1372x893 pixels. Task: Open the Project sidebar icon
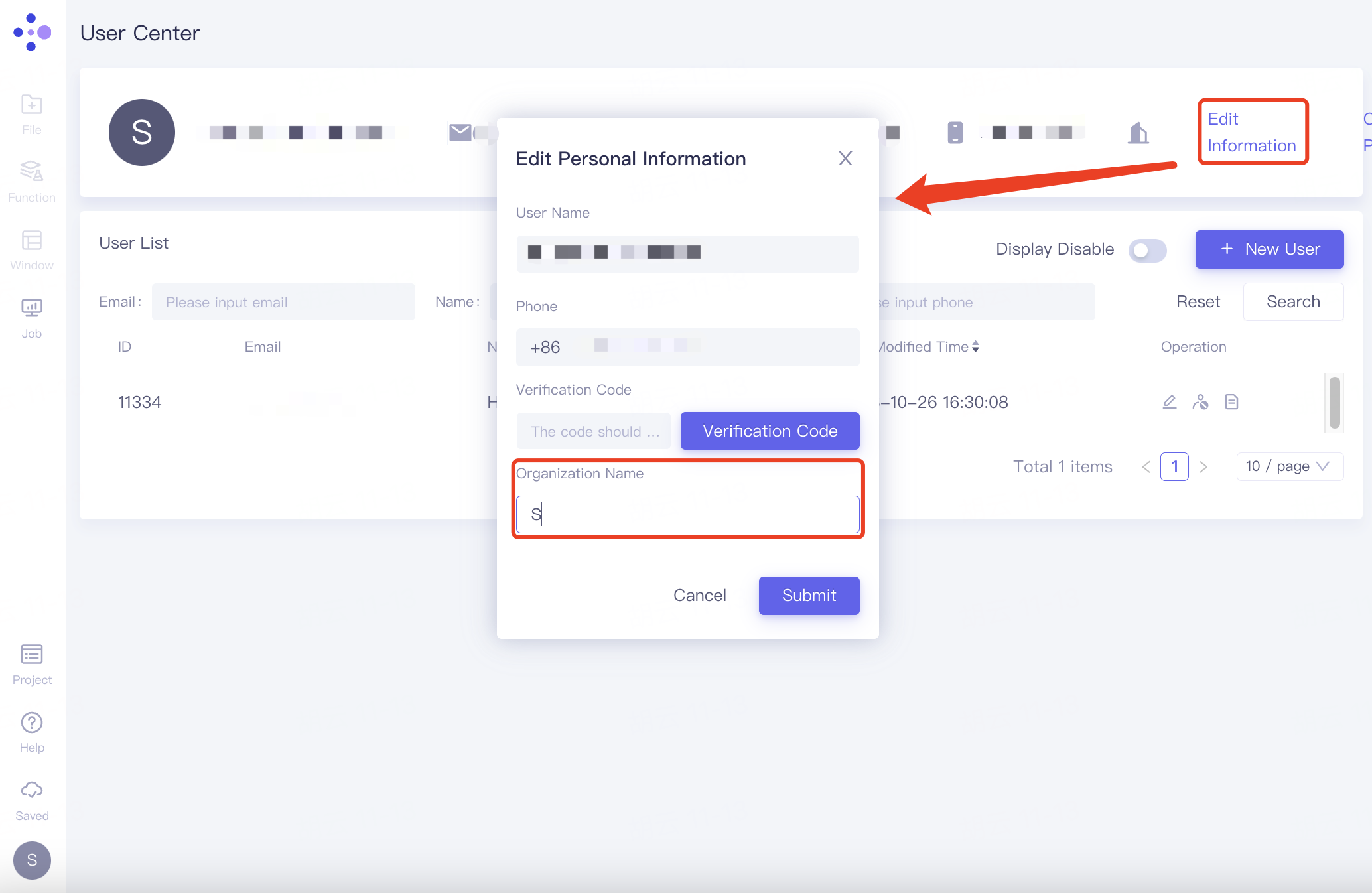tap(31, 664)
